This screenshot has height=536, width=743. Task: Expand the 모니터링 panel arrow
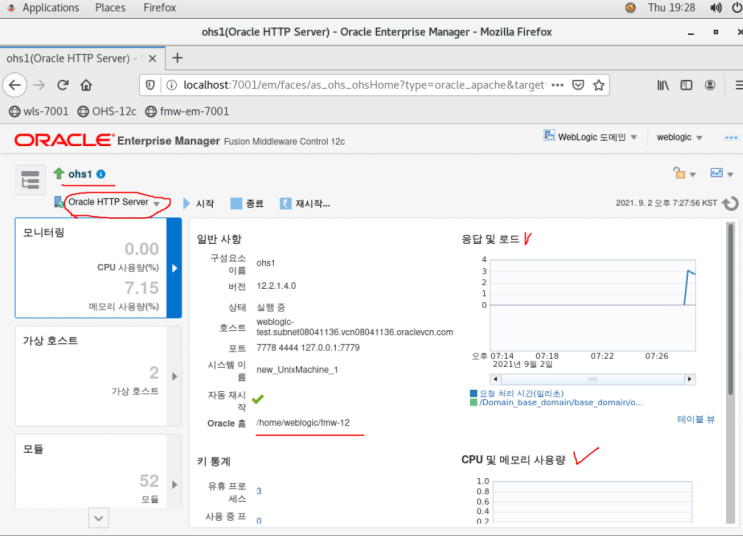[x=174, y=268]
